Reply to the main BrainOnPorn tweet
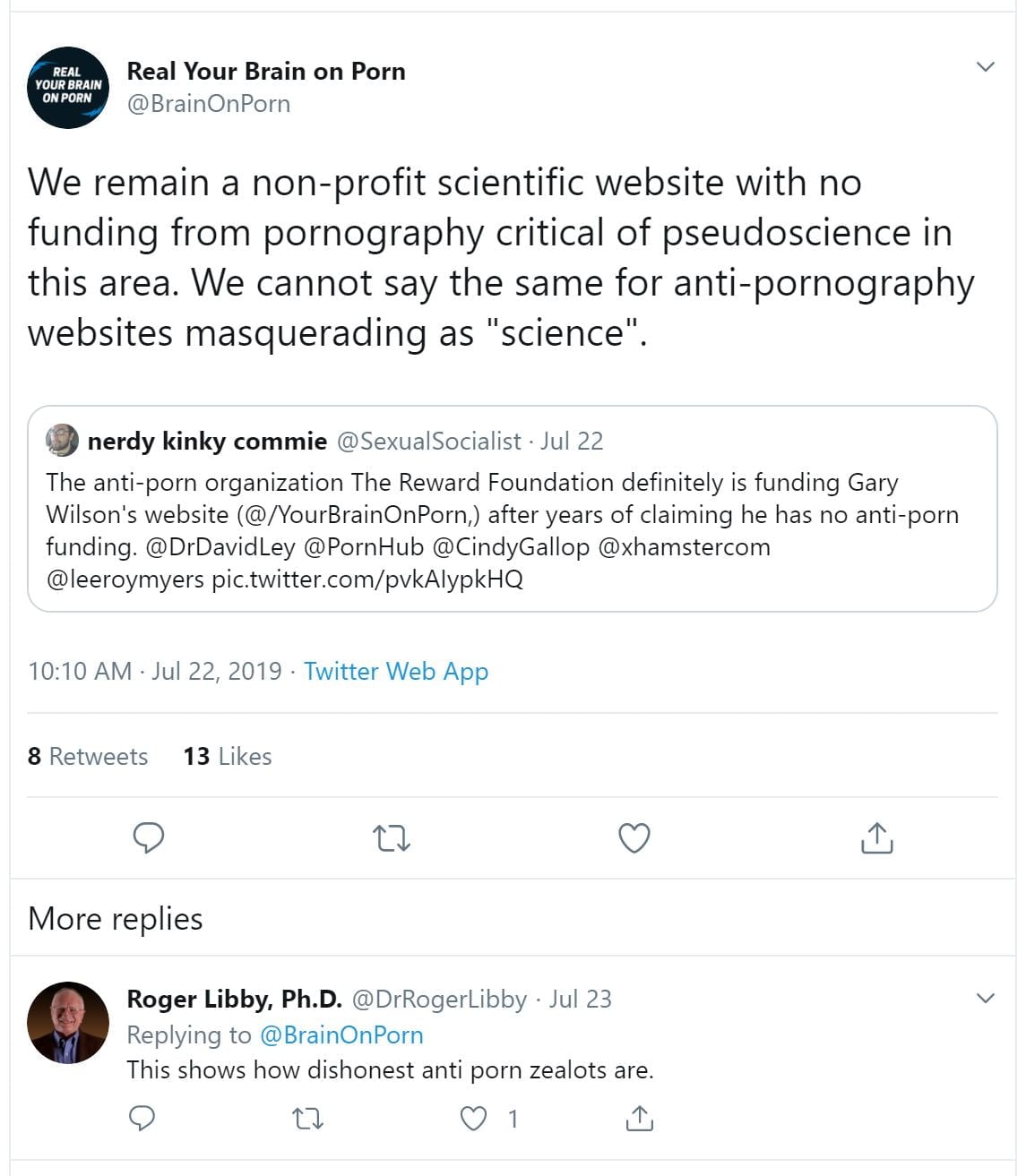The width and height of the screenshot is (1026, 1176). pos(149,837)
